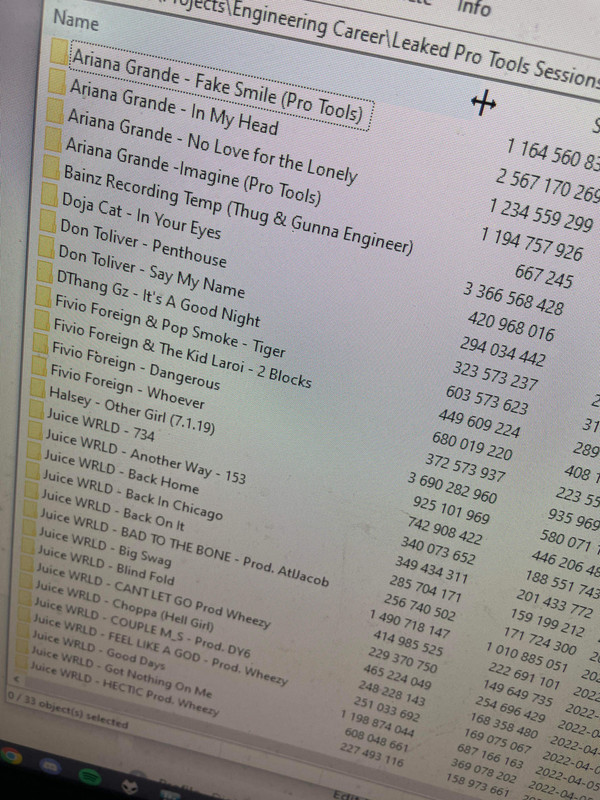The image size is (600, 800).
Task: Click the size value '323 573 237'
Action: (x=495, y=377)
